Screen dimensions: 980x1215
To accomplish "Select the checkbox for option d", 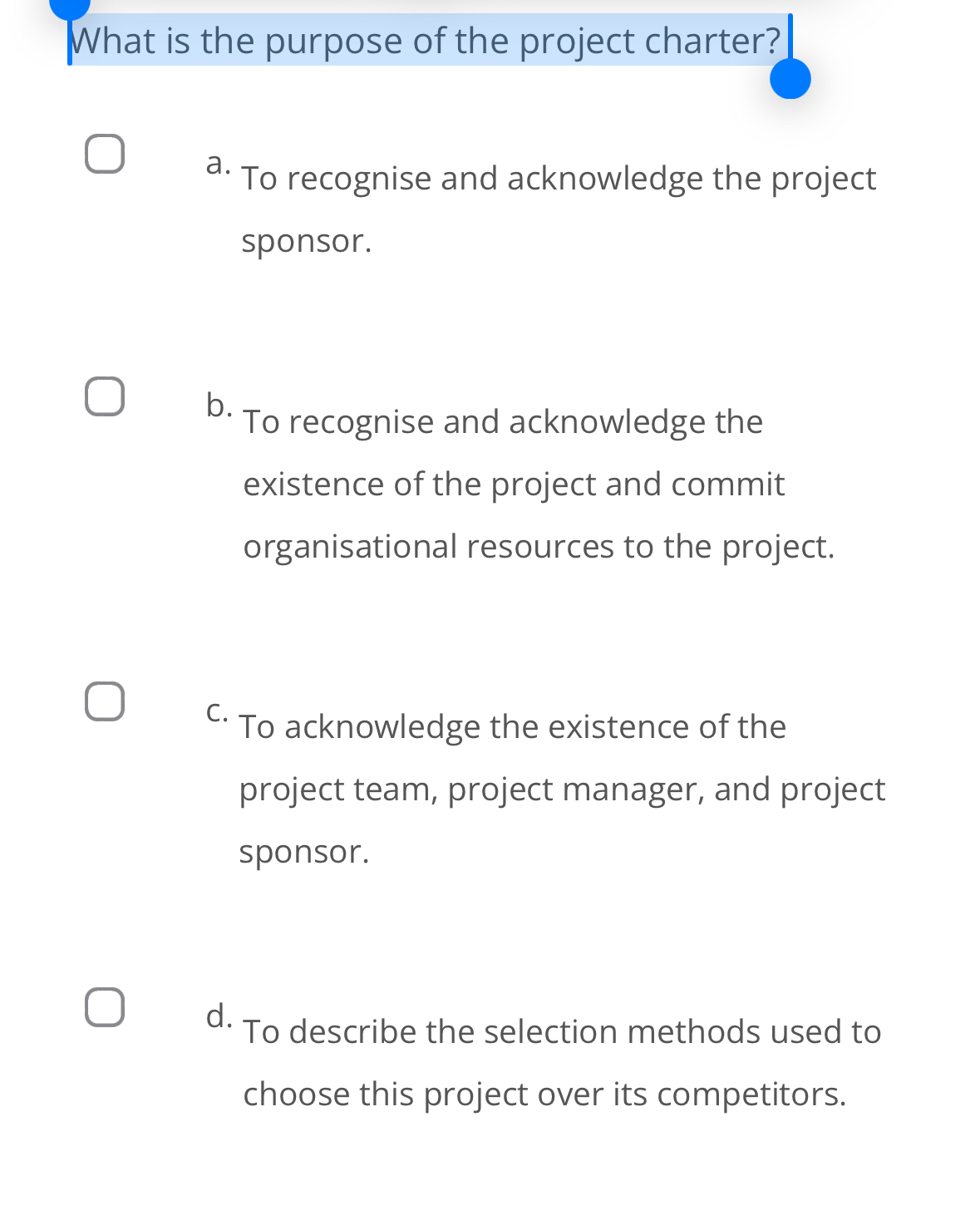I will click(105, 1007).
